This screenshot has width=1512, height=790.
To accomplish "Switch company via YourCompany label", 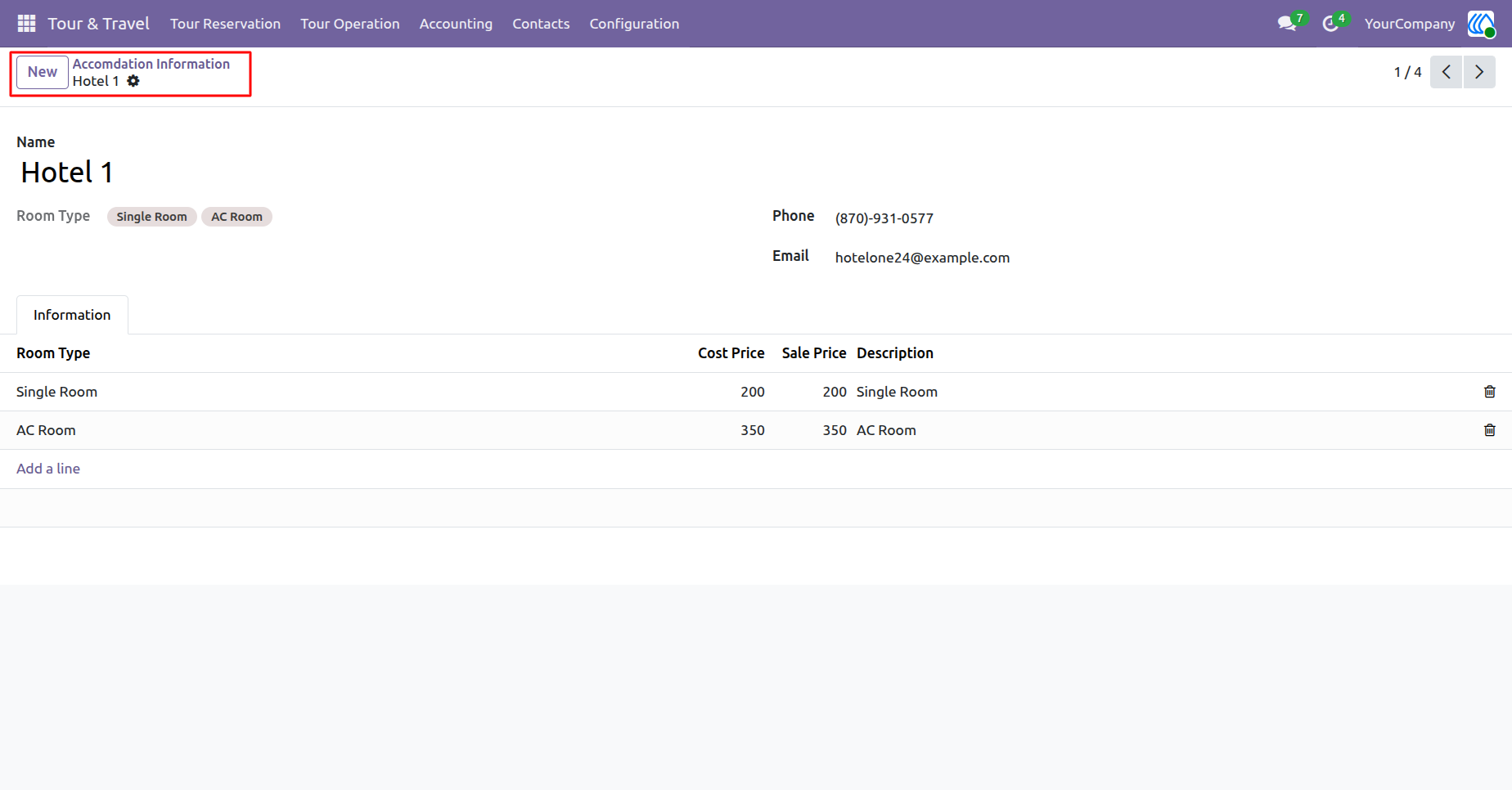I will (x=1410, y=24).
